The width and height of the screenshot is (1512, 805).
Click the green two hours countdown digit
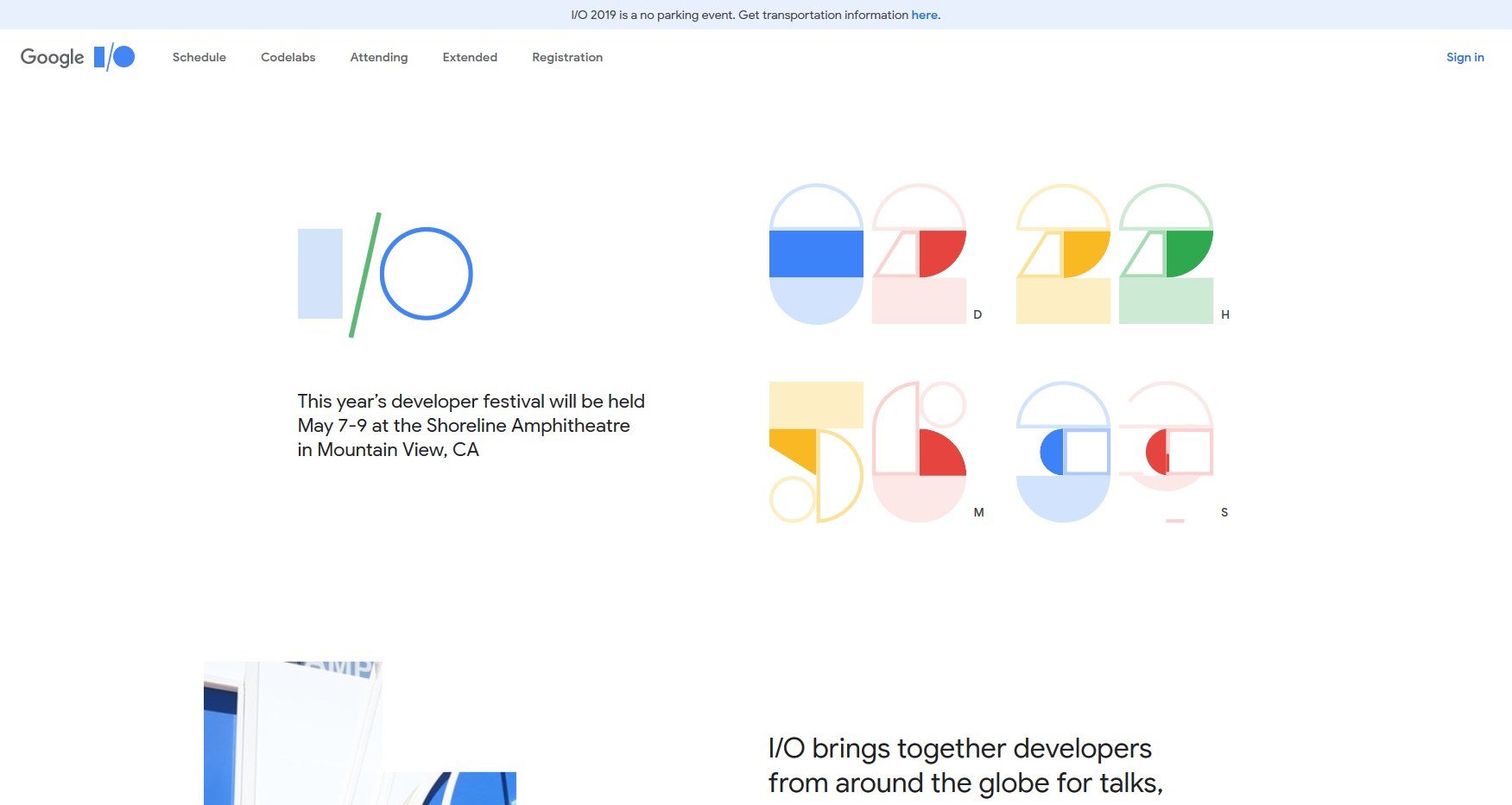(x=1166, y=254)
